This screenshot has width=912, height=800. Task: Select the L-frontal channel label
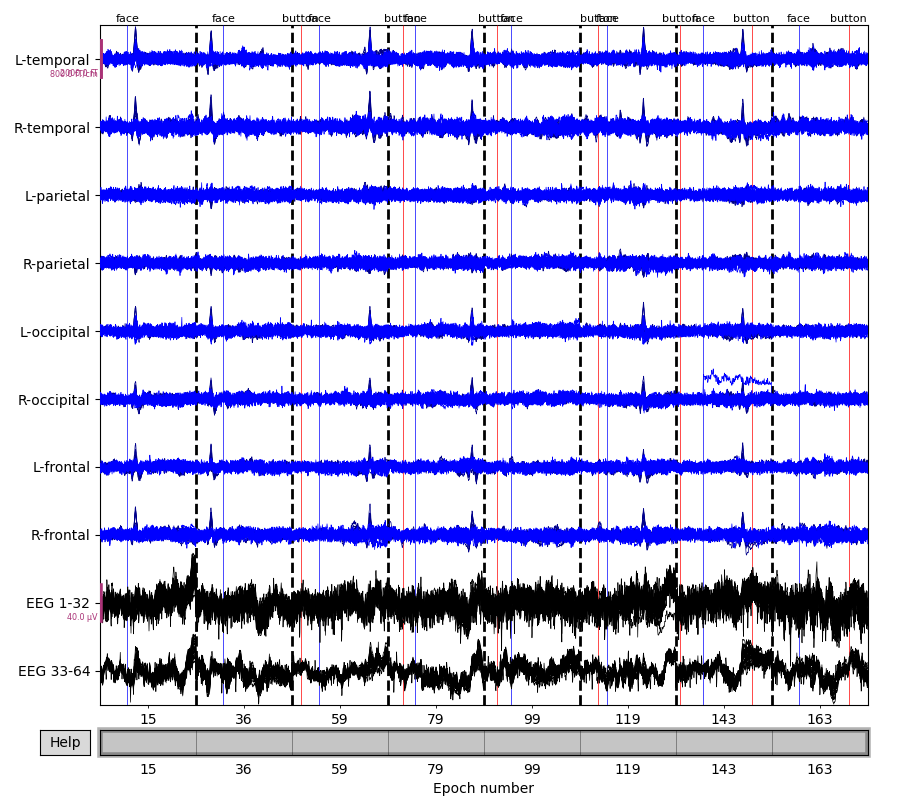click(62, 467)
